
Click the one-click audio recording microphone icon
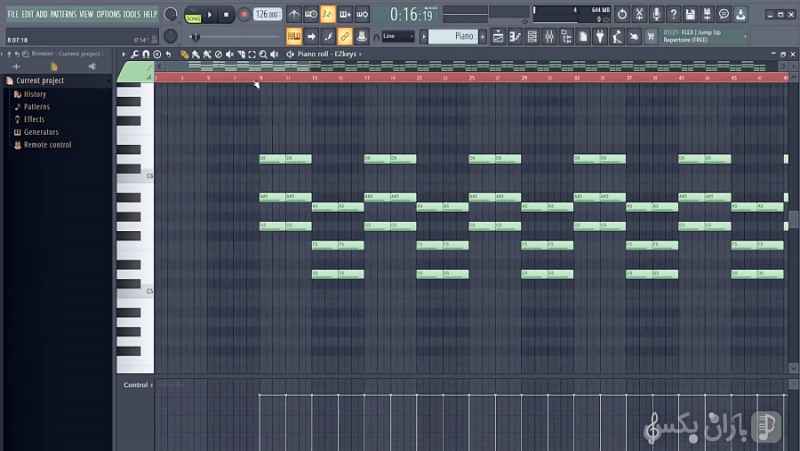[x=656, y=14]
